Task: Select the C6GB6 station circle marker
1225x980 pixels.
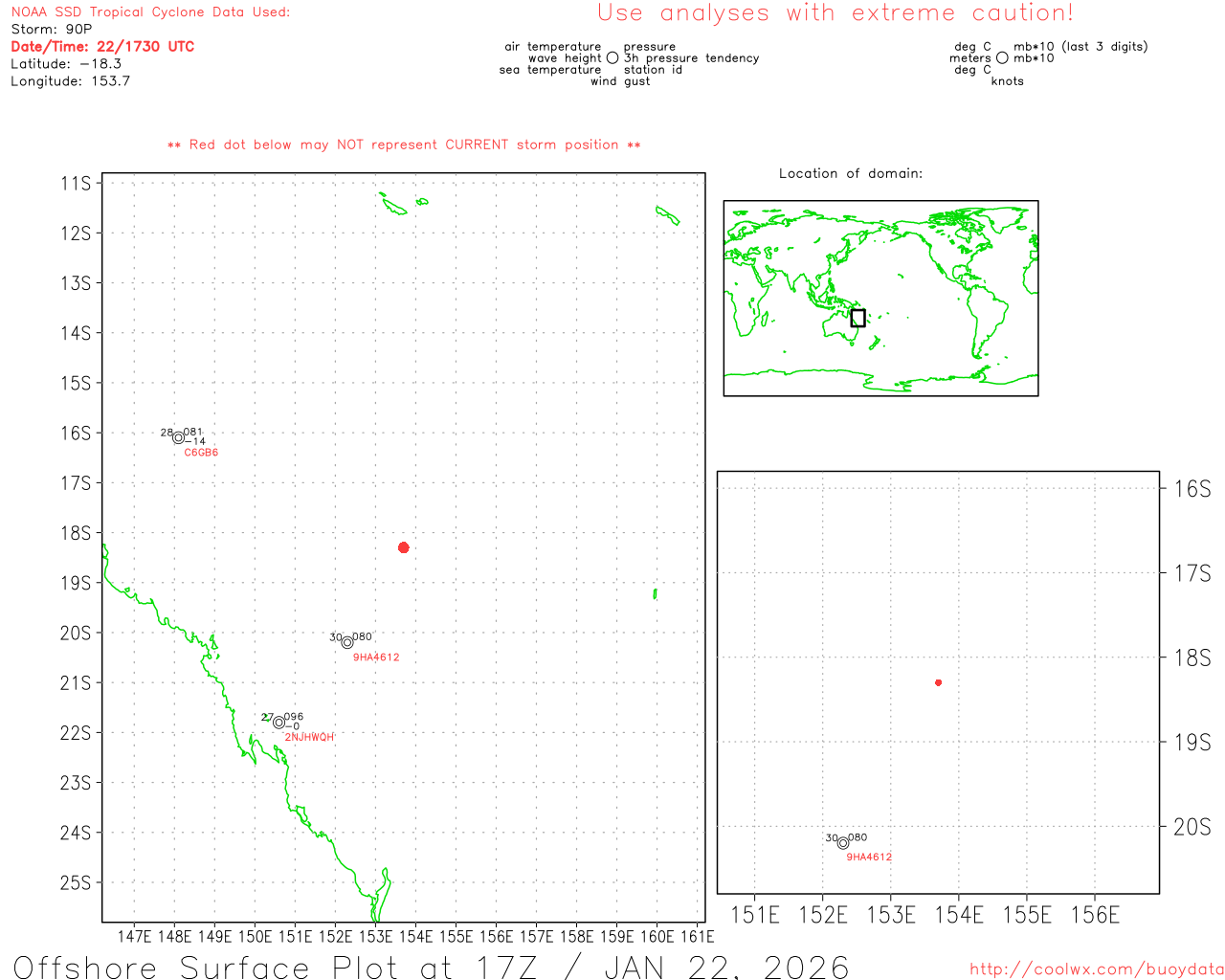Action: (178, 437)
